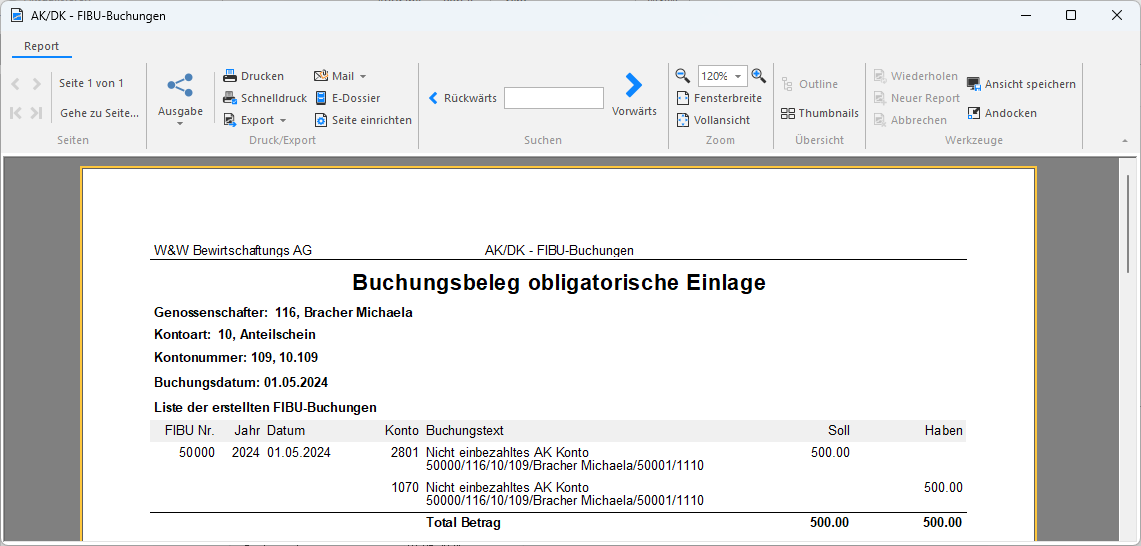
Task: Click the Thumbnails grid icon
Action: (788, 114)
